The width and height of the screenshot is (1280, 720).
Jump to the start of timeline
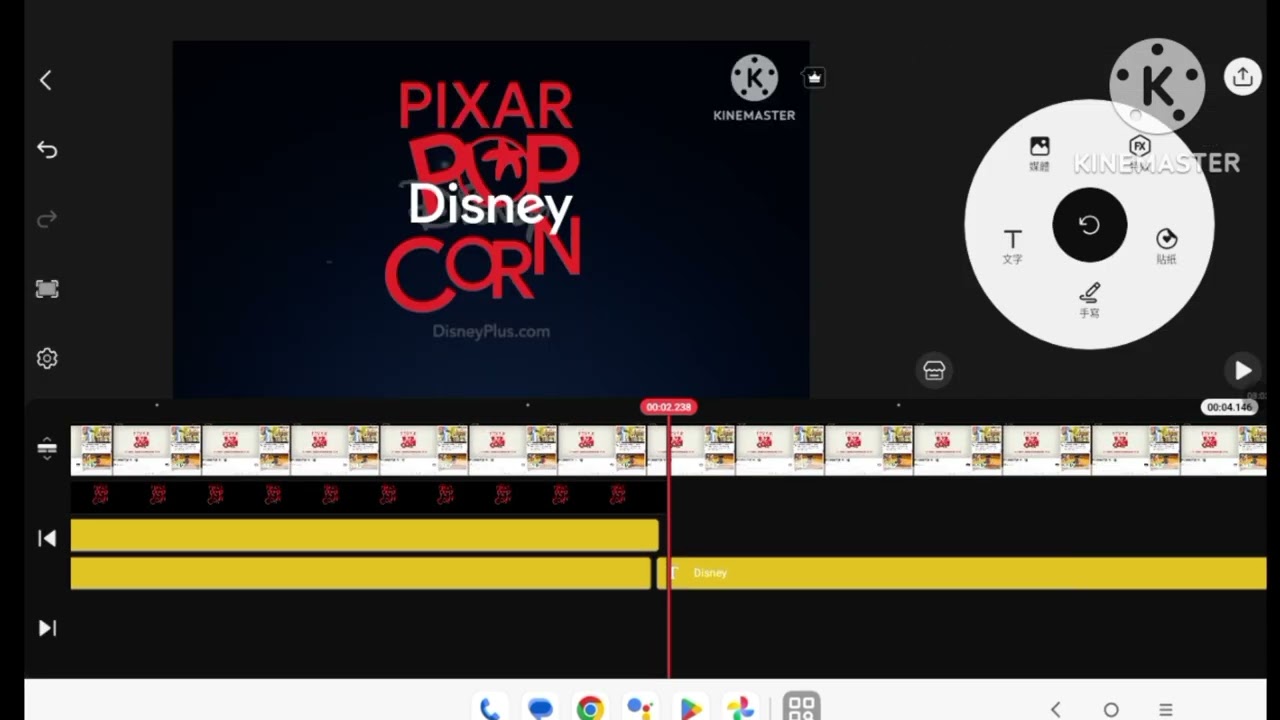47,539
